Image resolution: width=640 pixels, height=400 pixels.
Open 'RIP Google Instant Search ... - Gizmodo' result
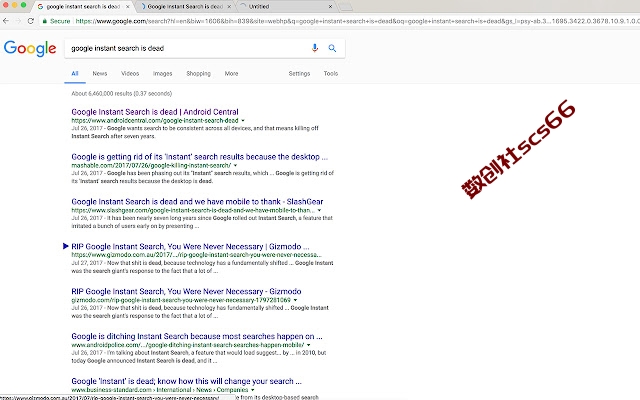[186, 291]
